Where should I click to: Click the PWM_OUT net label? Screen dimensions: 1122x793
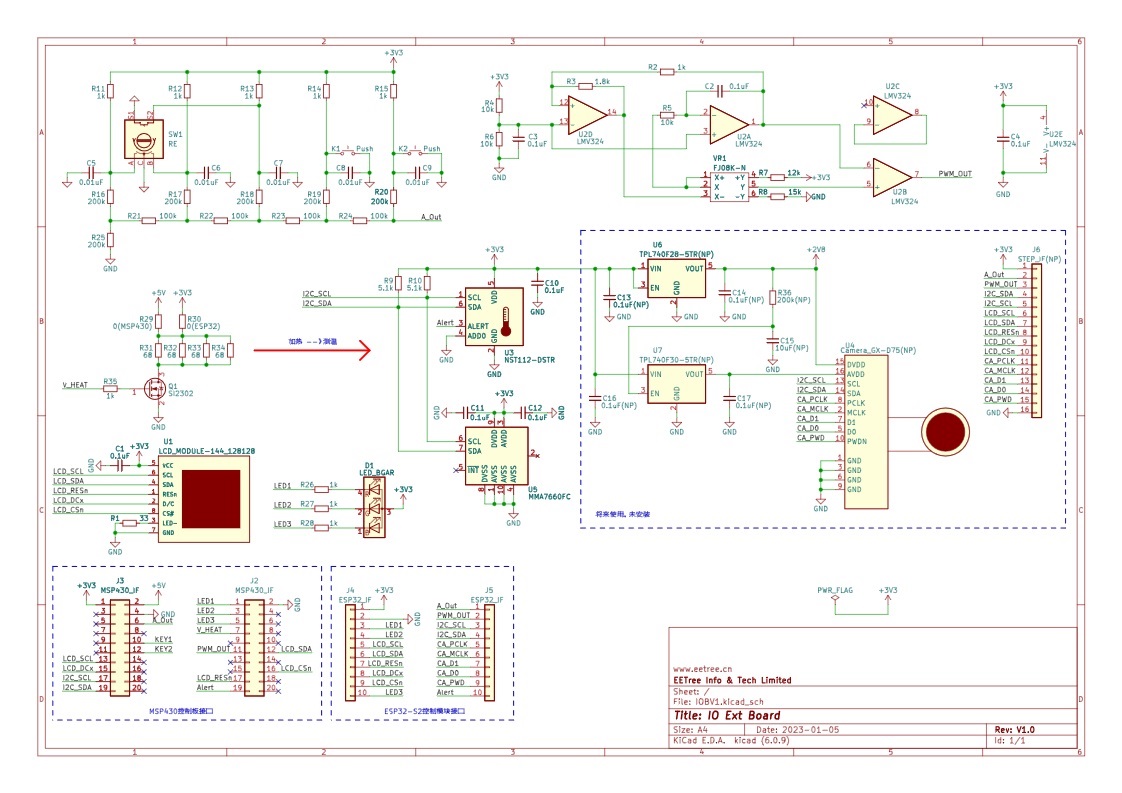(x=955, y=174)
